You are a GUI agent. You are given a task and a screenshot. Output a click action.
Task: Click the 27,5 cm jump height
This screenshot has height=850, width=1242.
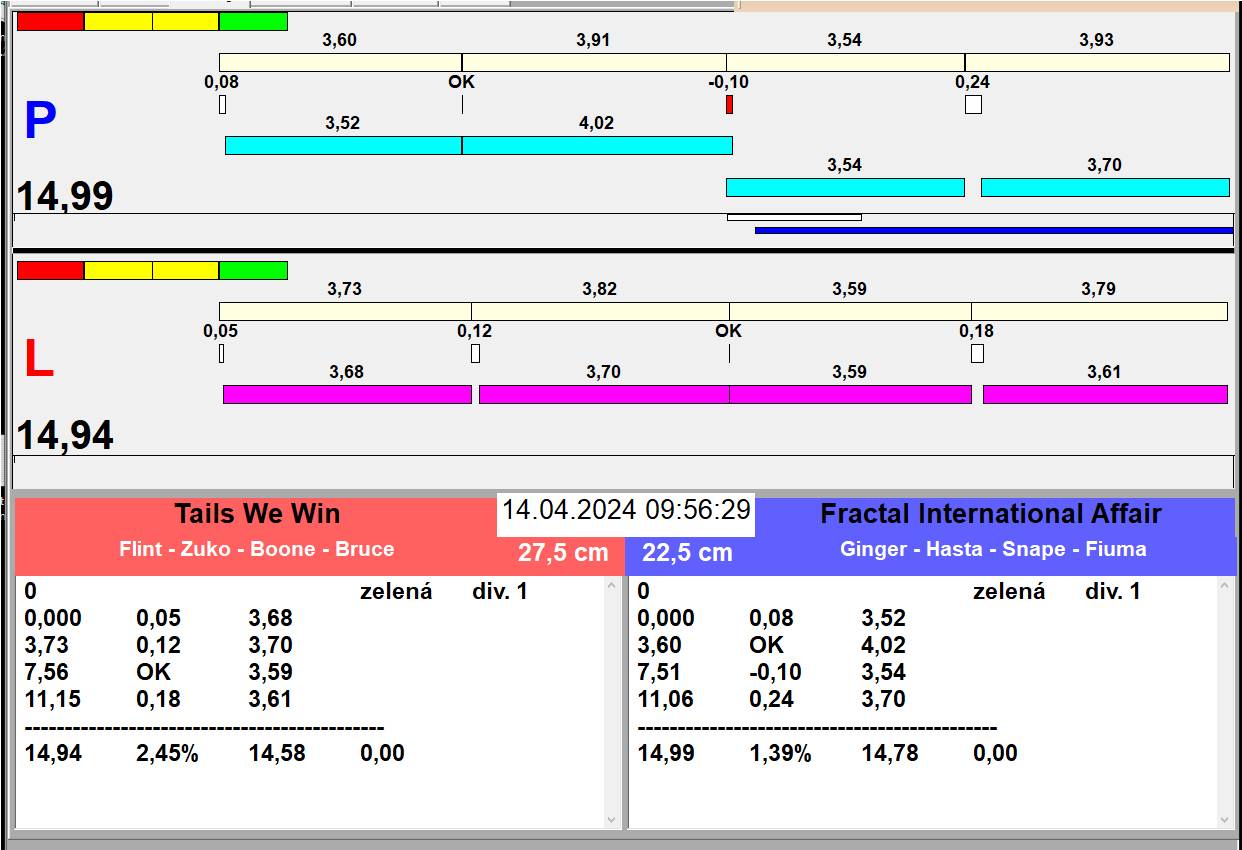(563, 553)
